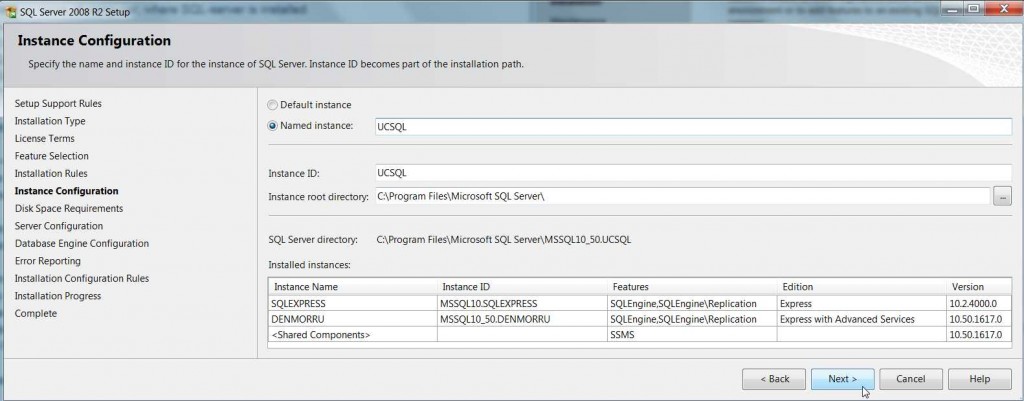The image size is (1024, 401).
Task: Select the Default instance radio button
Action: [272, 105]
